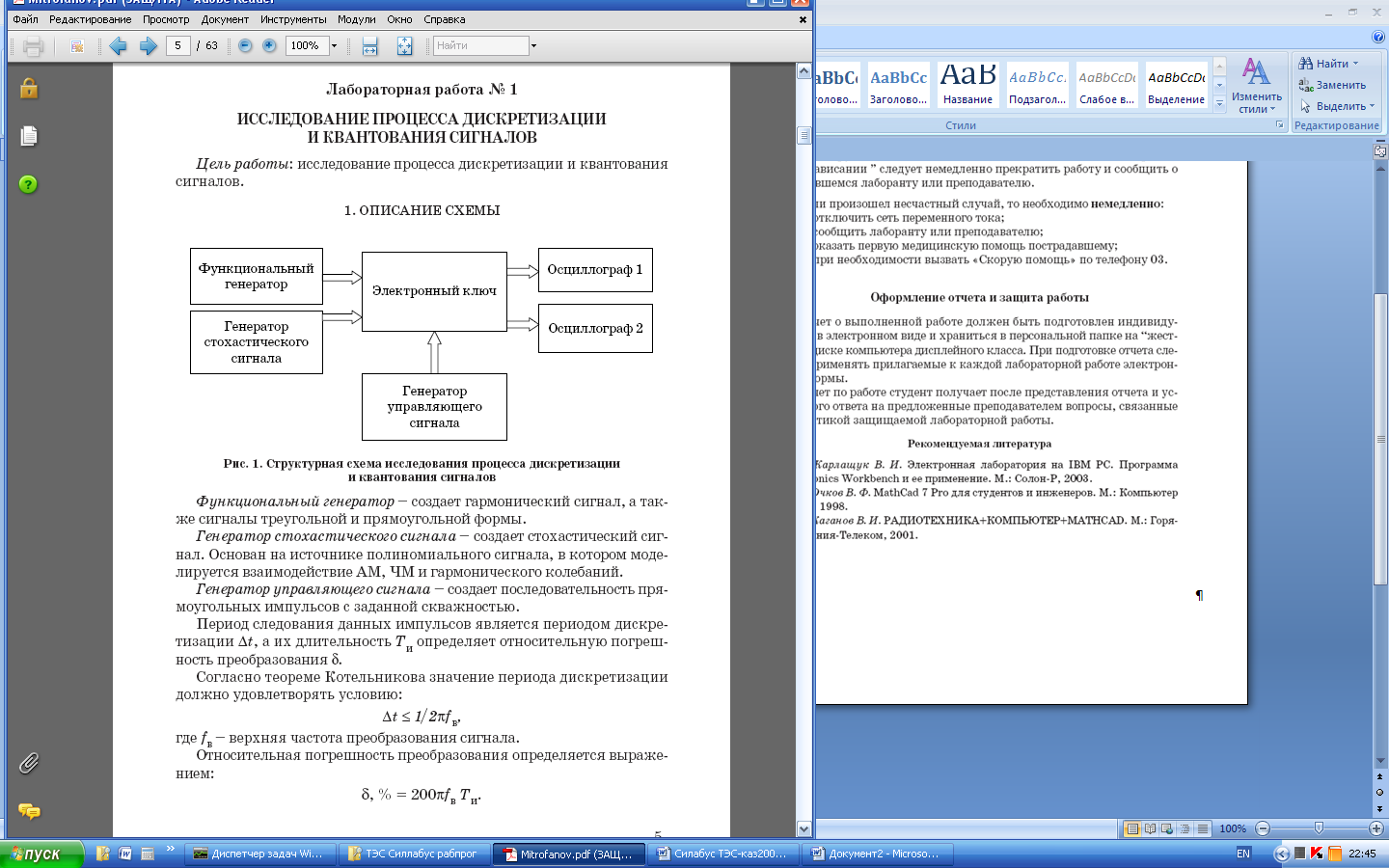Select the Подзагол... style in Word
Viewport: 1389px width, 868px height.
pyautogui.click(x=1037, y=85)
